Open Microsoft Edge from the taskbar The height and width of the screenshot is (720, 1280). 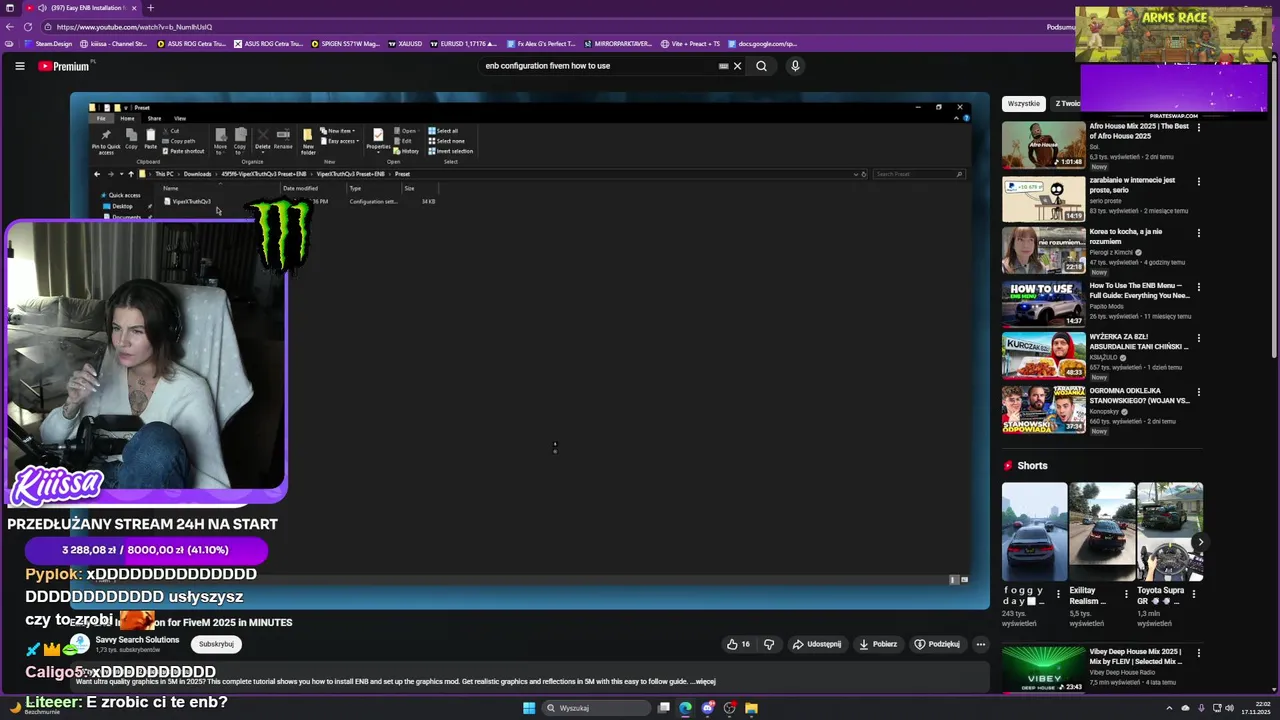point(685,708)
